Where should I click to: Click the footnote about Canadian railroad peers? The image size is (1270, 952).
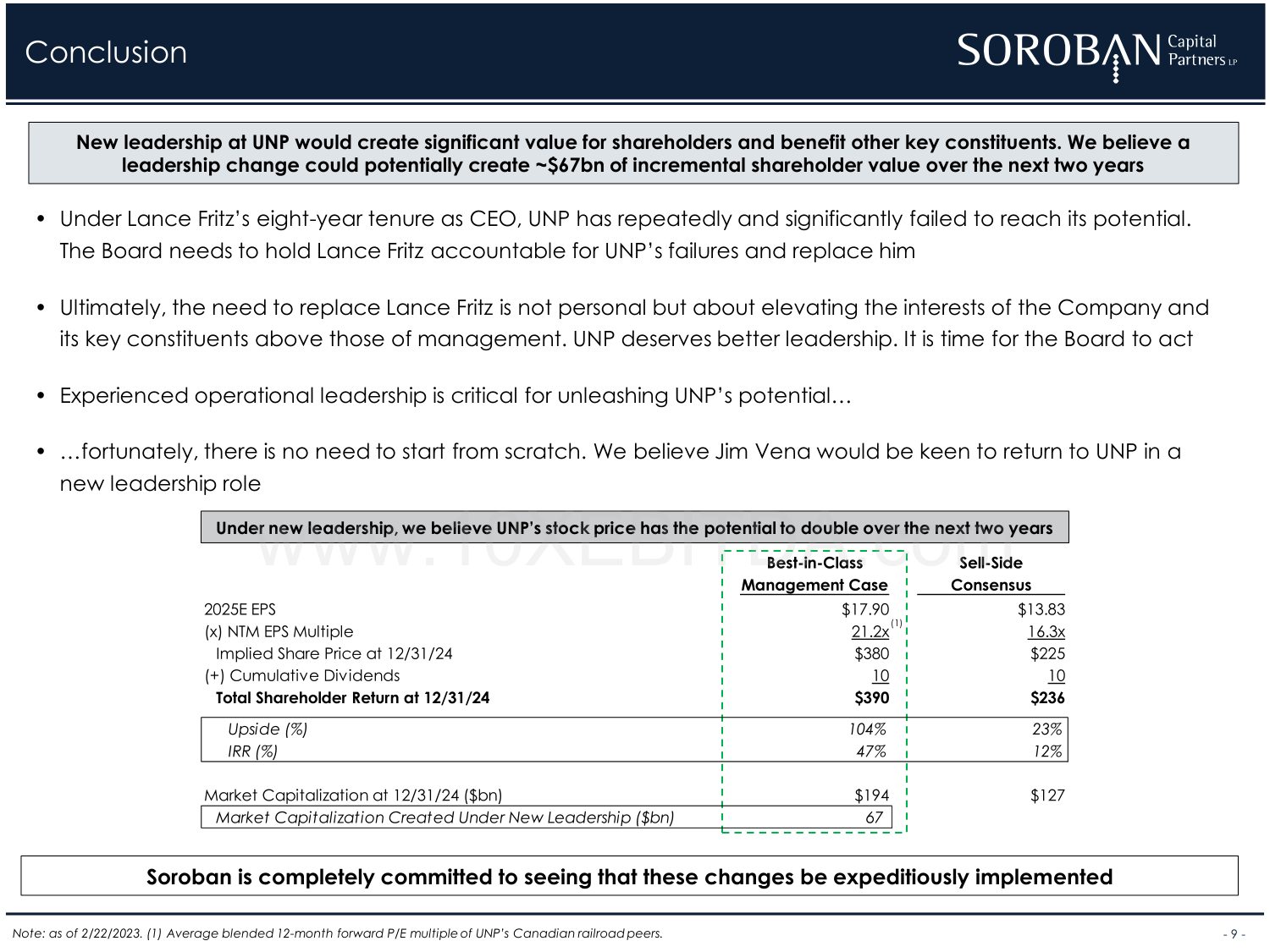pos(338,933)
